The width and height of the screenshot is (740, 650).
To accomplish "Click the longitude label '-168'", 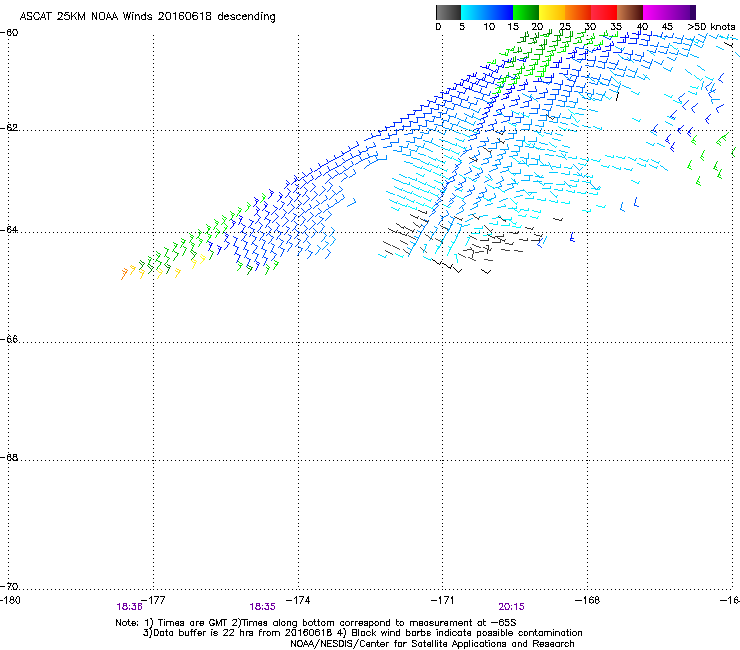I will (x=588, y=600).
